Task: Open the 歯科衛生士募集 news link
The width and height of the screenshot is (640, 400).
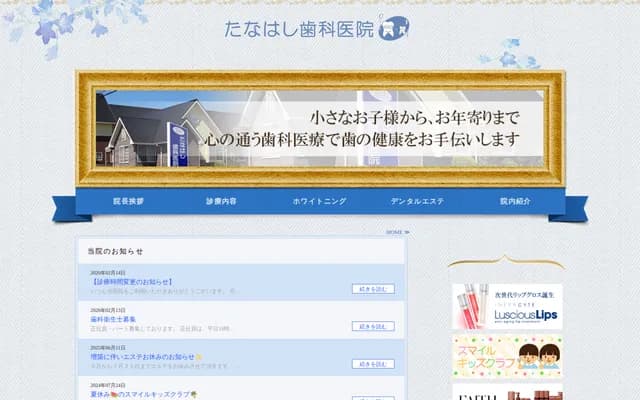Action: 113,319
